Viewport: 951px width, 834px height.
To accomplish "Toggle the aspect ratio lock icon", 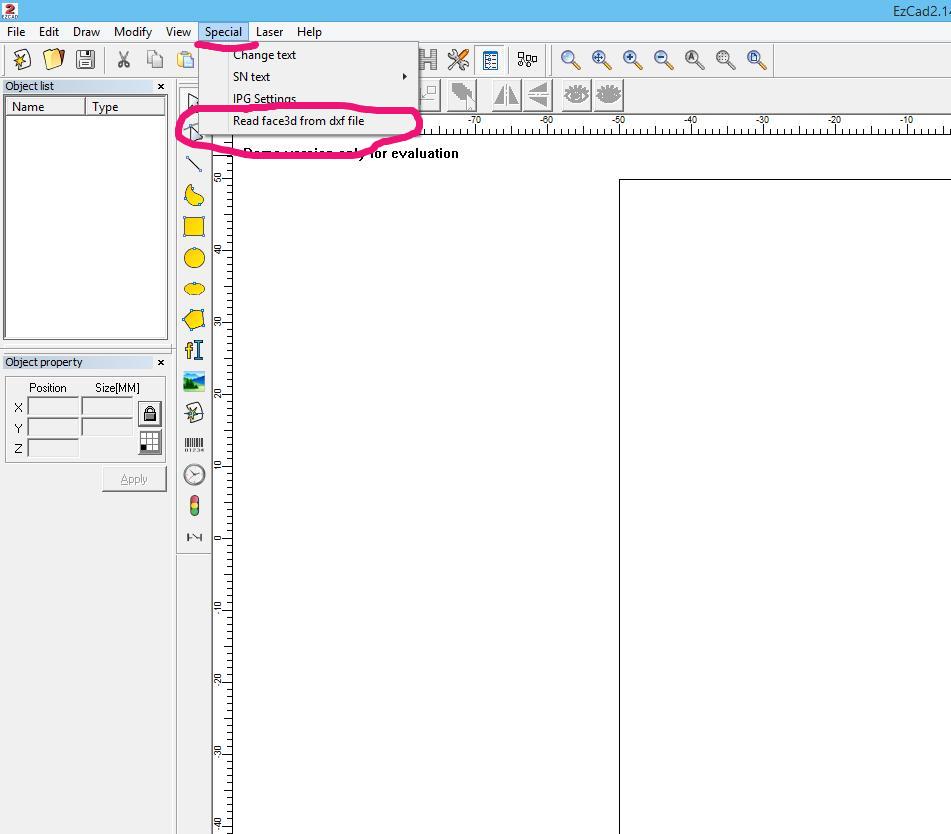I will [x=150, y=413].
